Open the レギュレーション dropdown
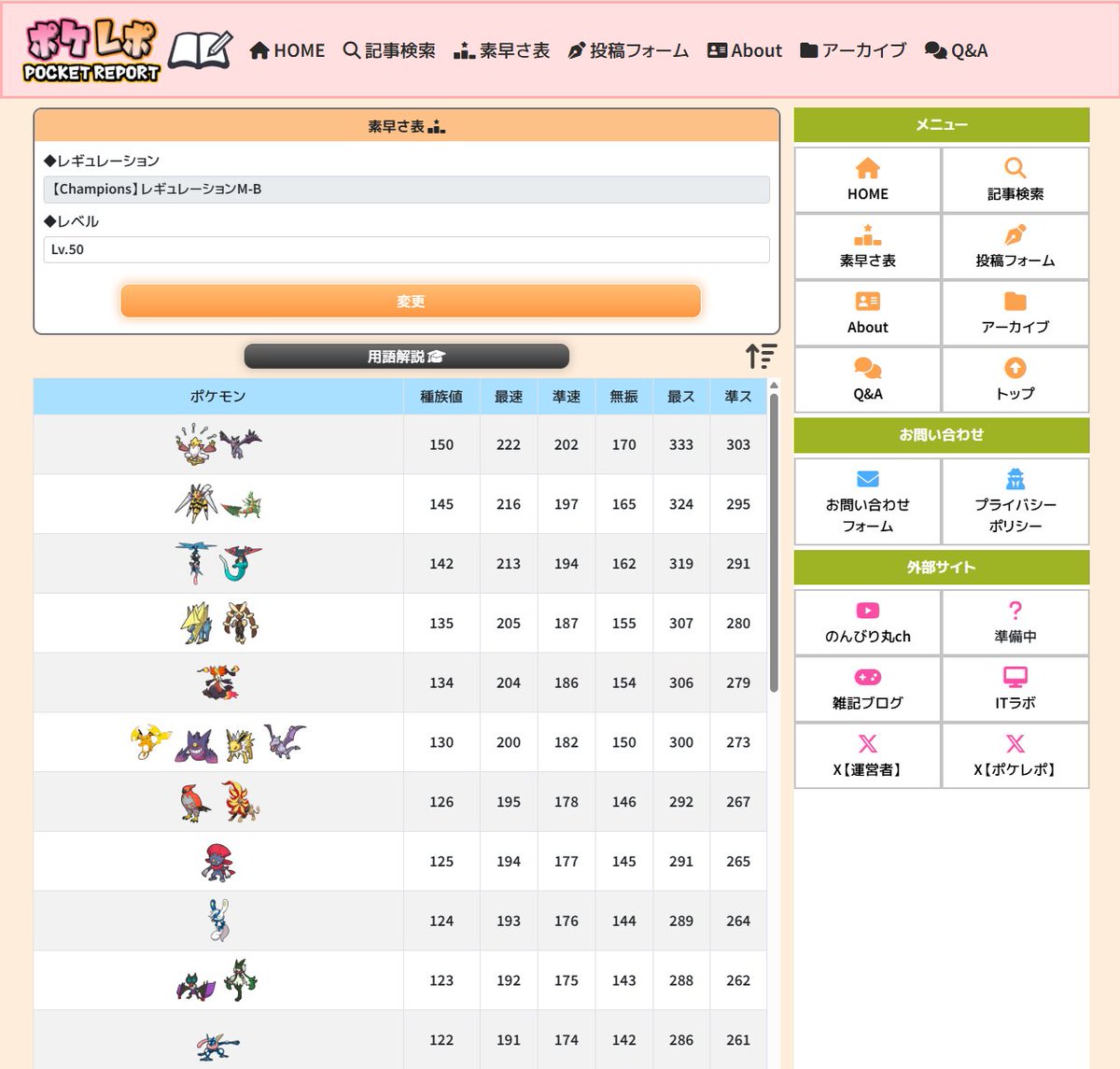The height and width of the screenshot is (1069, 1120). 407,190
